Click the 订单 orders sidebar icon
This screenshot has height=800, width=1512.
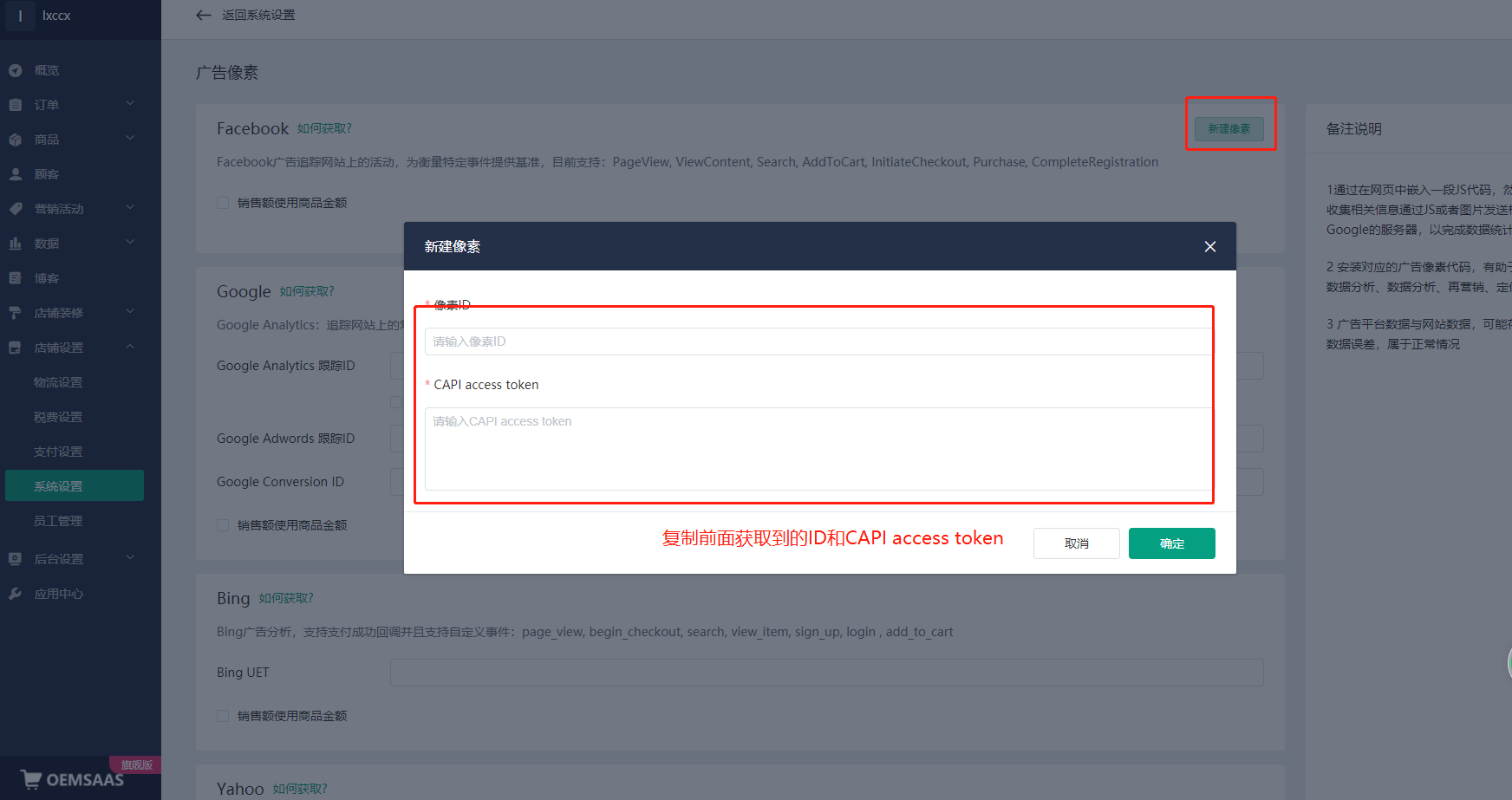15,105
